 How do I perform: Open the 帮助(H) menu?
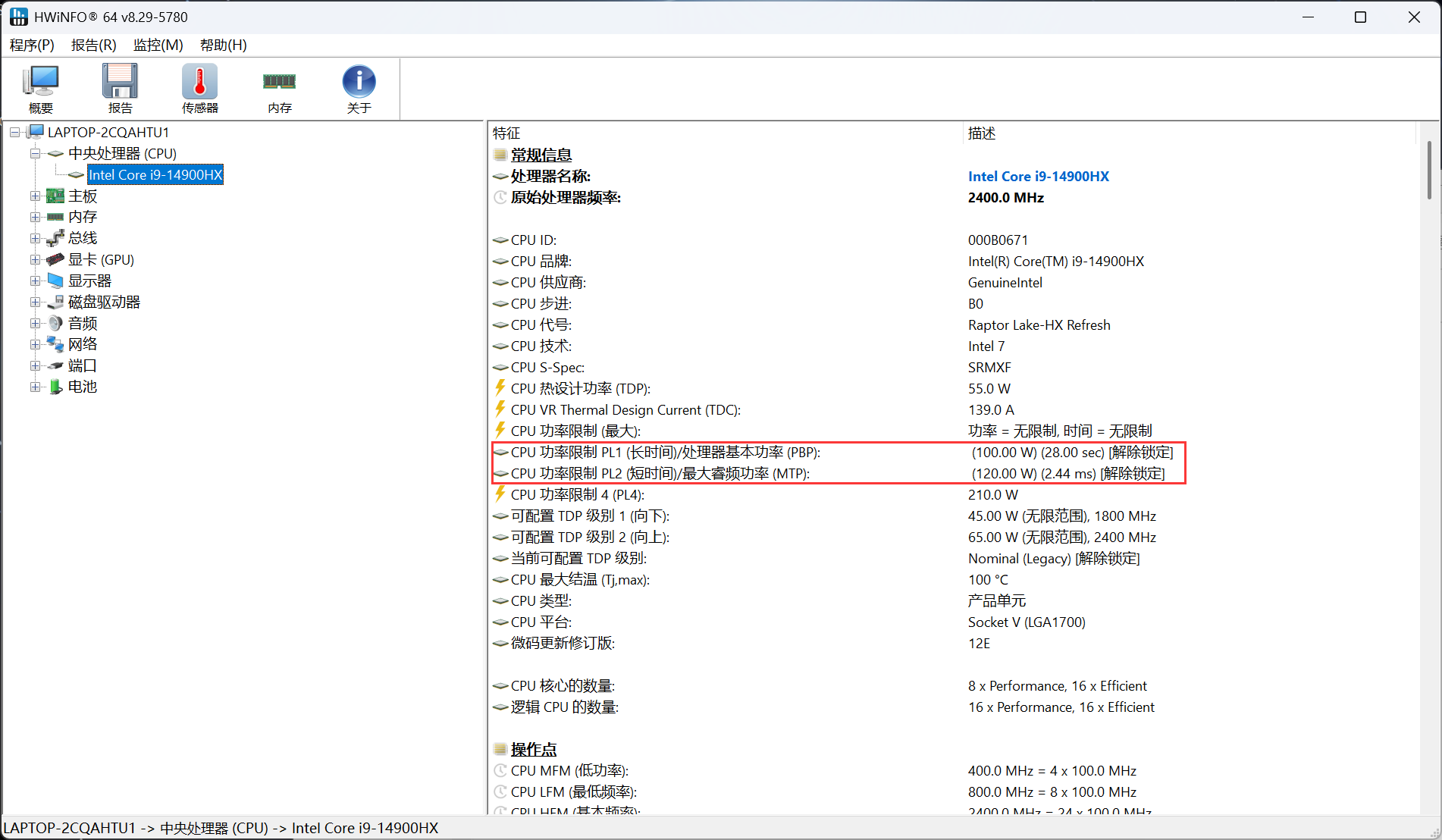tap(223, 45)
